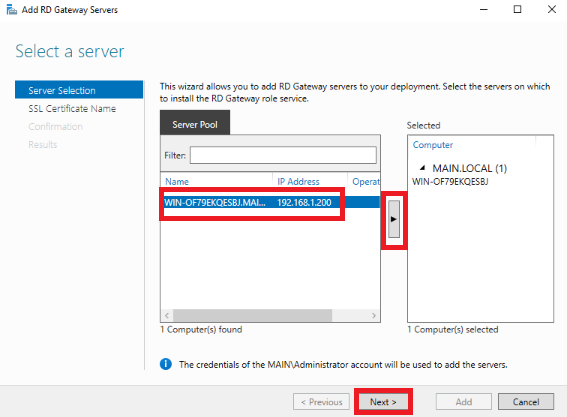The image size is (567, 417).
Task: Select the WIN-OF79EKQESBJ.MAI... server pool row
Action: pos(270,202)
